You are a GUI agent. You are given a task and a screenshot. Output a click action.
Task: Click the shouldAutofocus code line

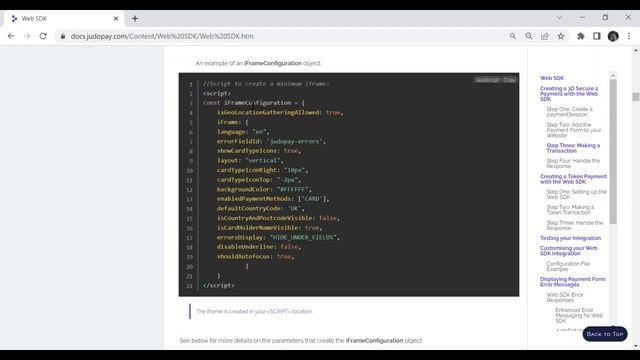coord(256,256)
